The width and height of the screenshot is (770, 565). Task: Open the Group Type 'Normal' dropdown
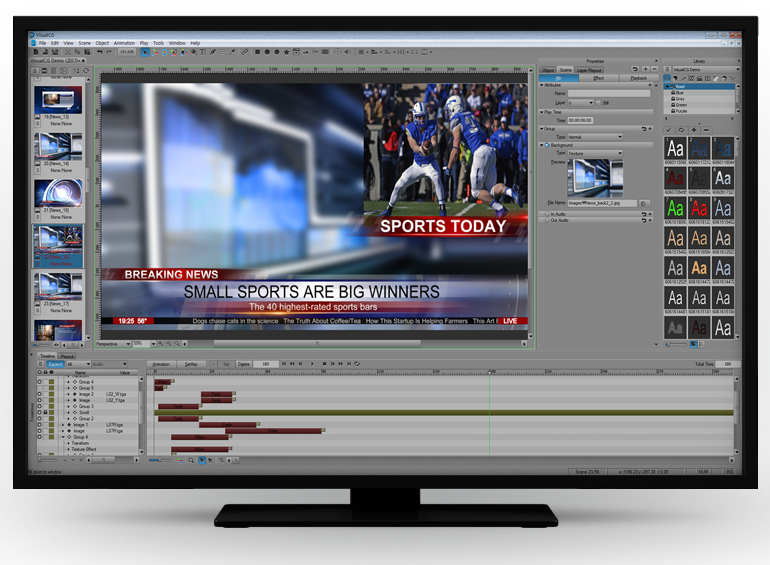pyautogui.click(x=596, y=137)
